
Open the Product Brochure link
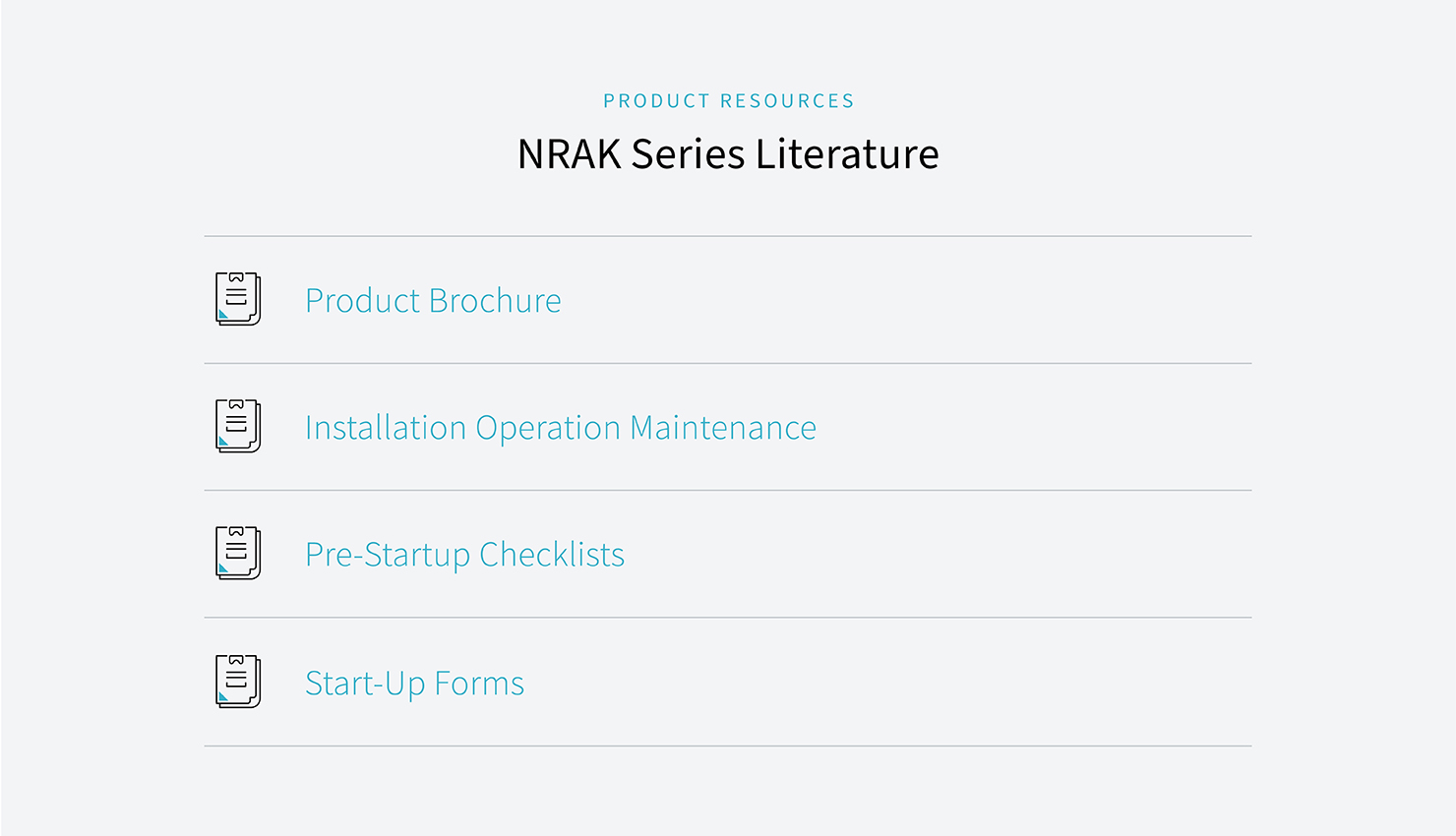[x=433, y=300]
